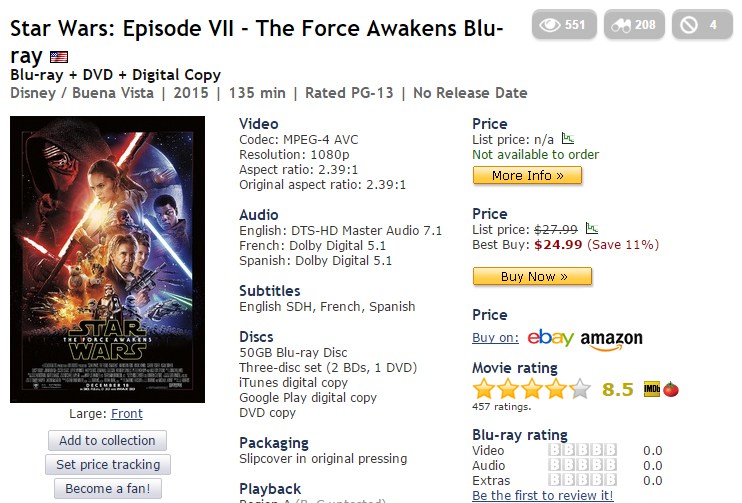Screen dimensions: 742x503
Task: Click Add to collection button
Action: [107, 440]
